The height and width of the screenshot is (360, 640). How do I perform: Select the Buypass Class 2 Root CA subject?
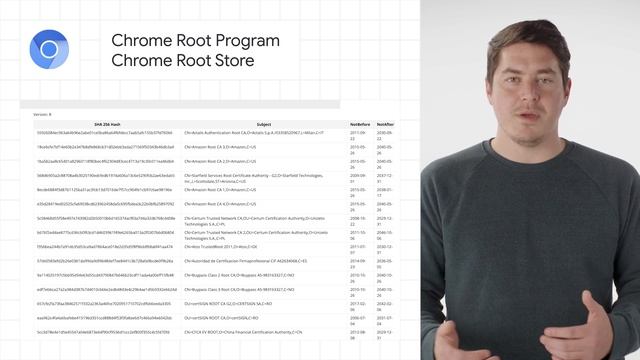click(x=239, y=276)
